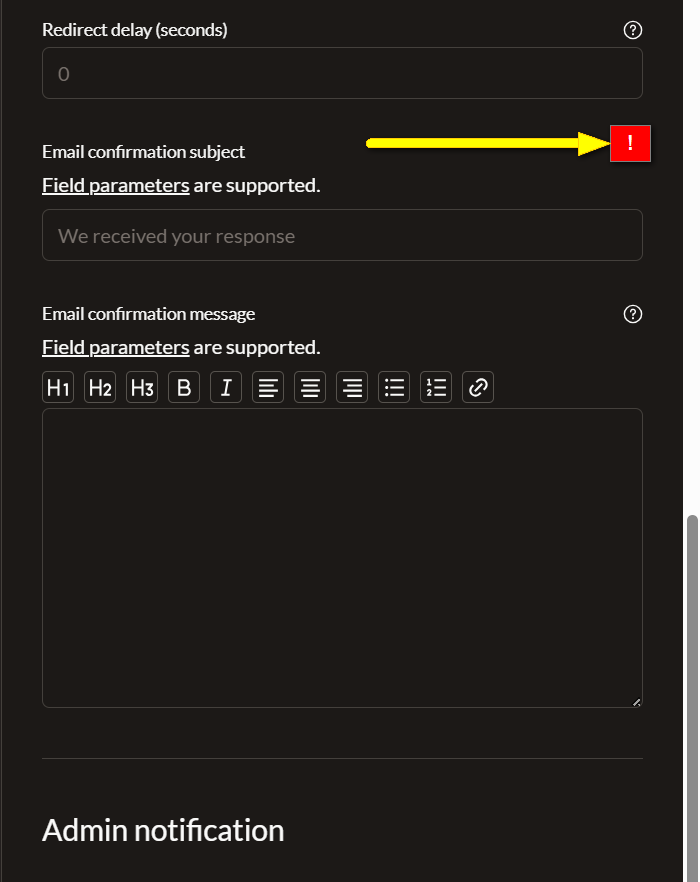The image size is (700, 882).
Task: Click into Email confirmation subject field
Action: [342, 235]
